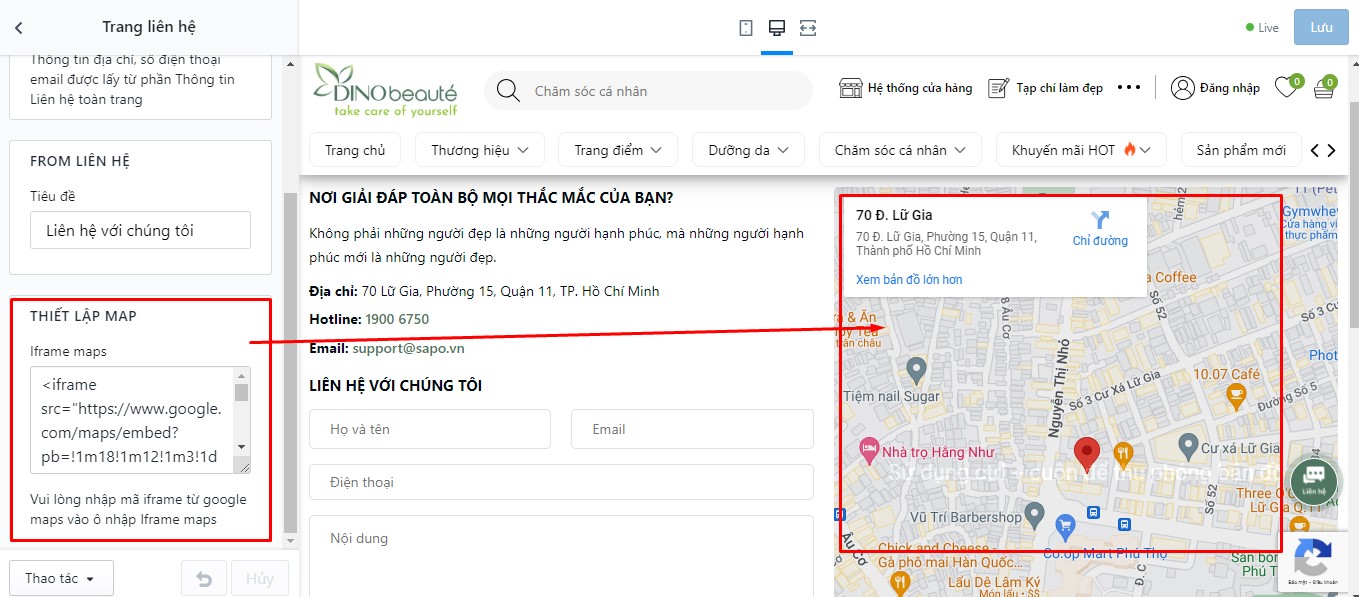Expand the Trang điểm menu

coord(618,150)
